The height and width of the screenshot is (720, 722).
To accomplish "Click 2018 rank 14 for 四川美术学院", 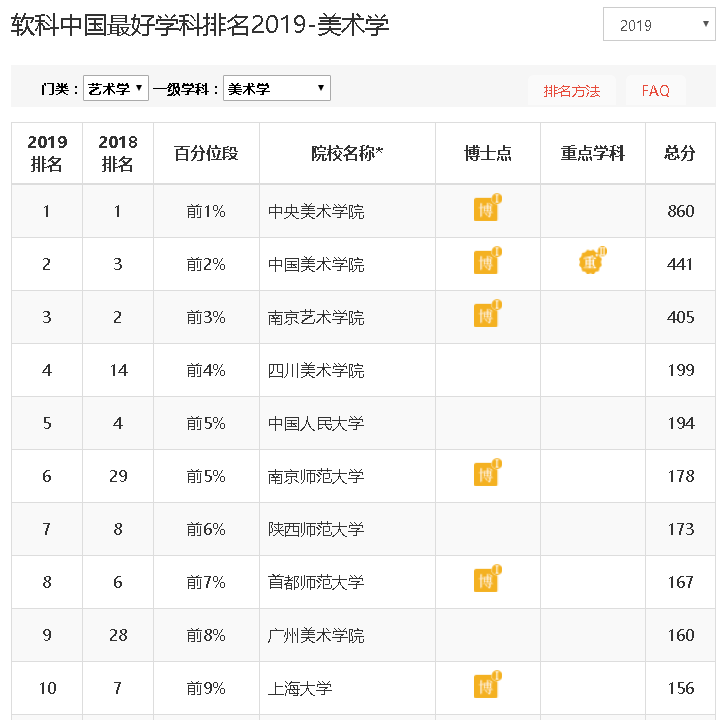I will pos(118,370).
